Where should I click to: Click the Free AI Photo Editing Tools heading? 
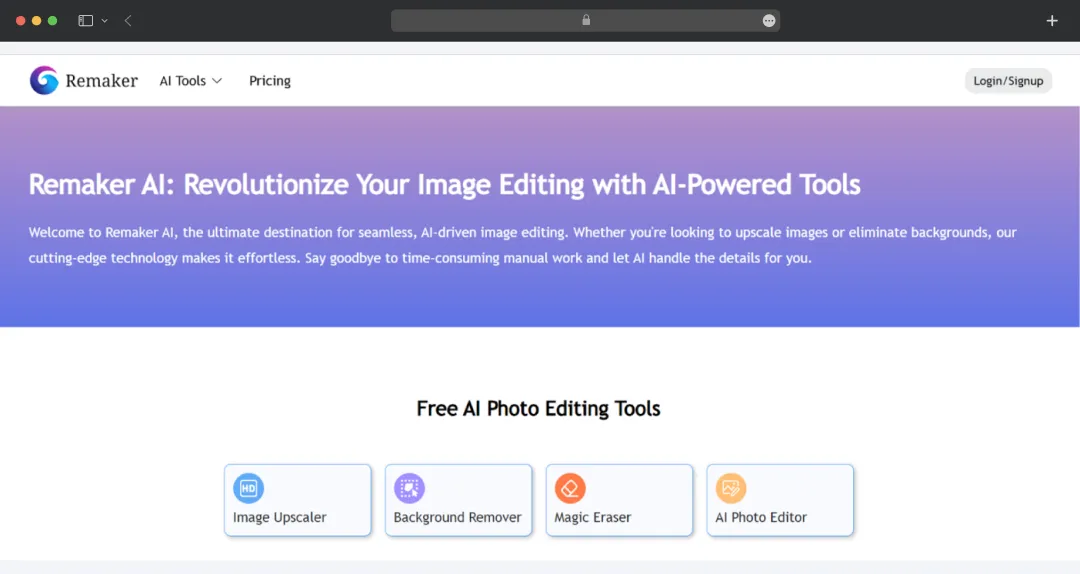(x=539, y=409)
